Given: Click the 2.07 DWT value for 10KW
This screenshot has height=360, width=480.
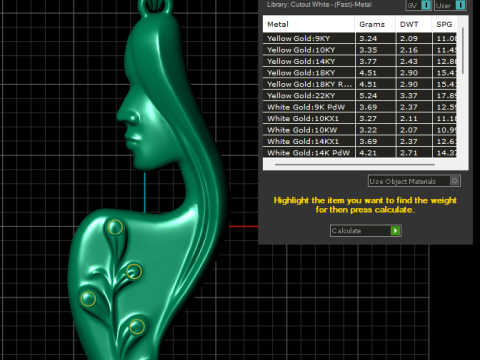Looking at the screenshot, I should coord(409,130).
